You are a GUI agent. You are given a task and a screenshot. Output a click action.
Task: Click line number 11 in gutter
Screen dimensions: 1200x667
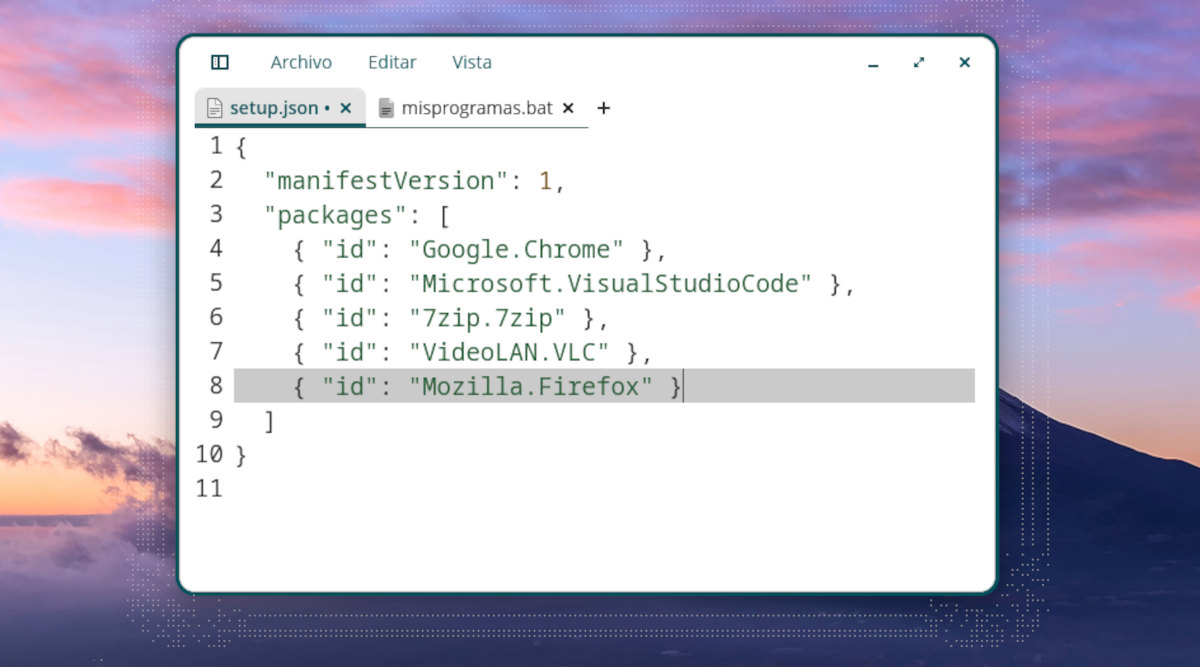pyautogui.click(x=209, y=489)
